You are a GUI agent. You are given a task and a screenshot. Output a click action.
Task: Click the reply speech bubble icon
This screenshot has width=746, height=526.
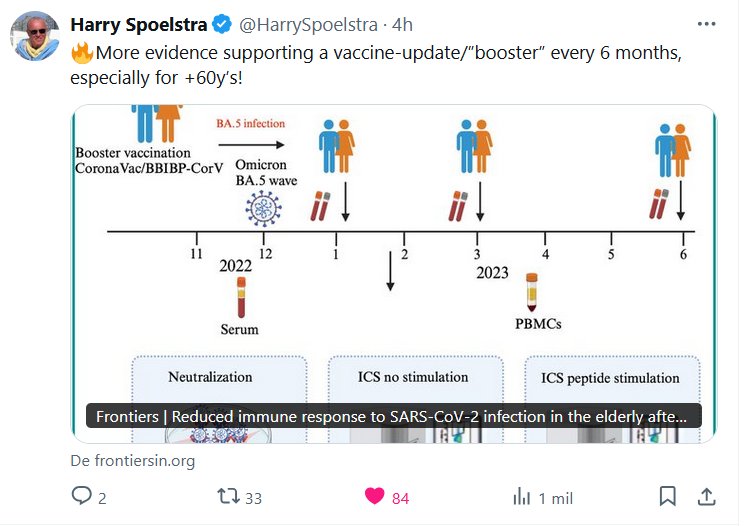[81, 496]
